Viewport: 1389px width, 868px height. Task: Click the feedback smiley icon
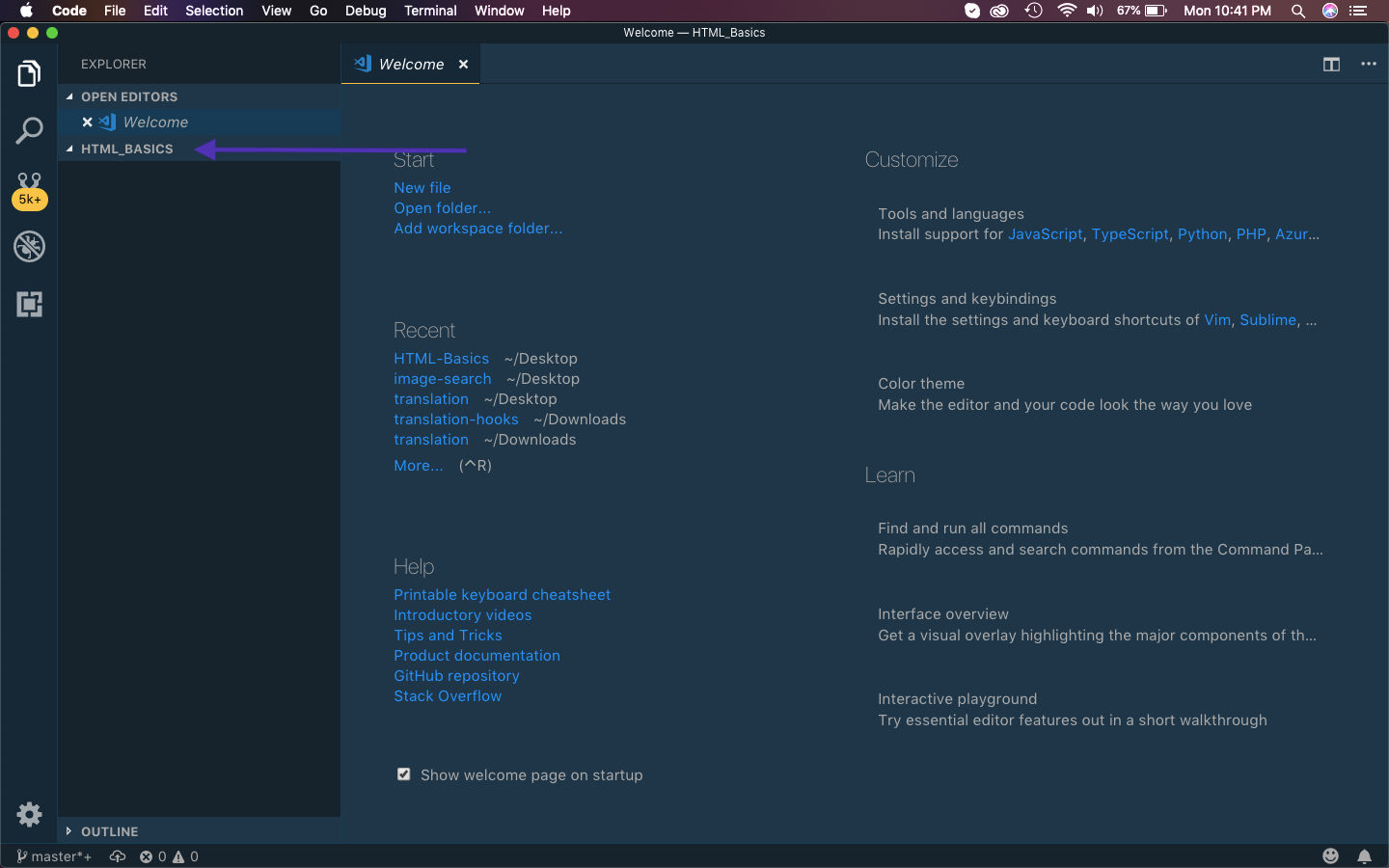point(1331,856)
